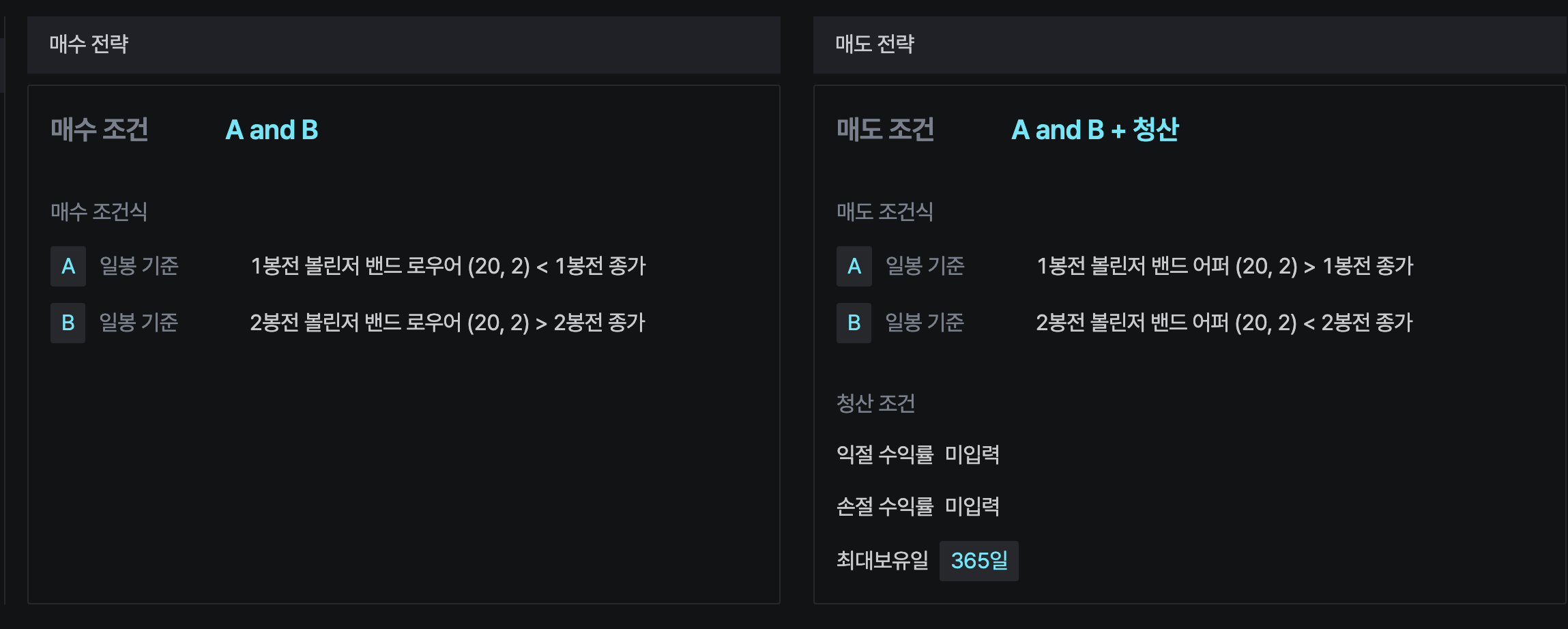The height and width of the screenshot is (629, 1568).
Task: Select sell condition B upper band expression
Action: (x=1224, y=323)
